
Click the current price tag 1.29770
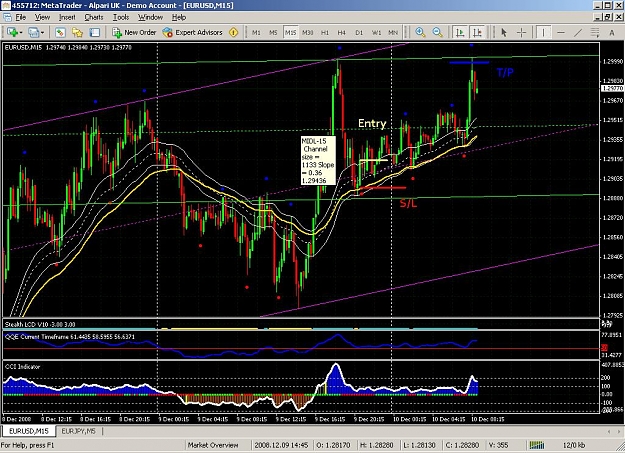[612, 88]
